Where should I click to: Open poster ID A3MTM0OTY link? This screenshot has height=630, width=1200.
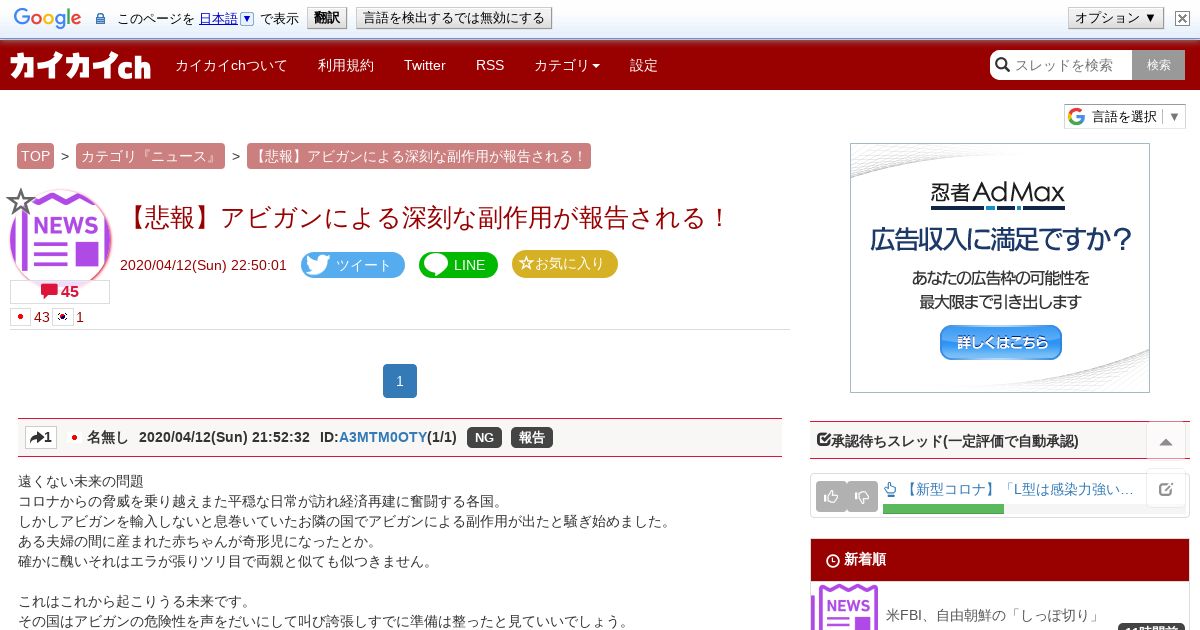point(384,437)
